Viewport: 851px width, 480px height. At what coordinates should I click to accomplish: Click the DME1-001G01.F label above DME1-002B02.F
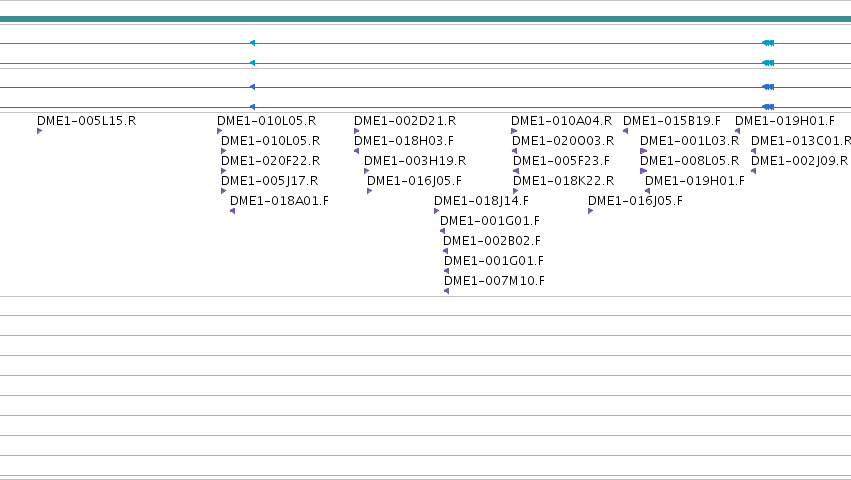coord(490,220)
